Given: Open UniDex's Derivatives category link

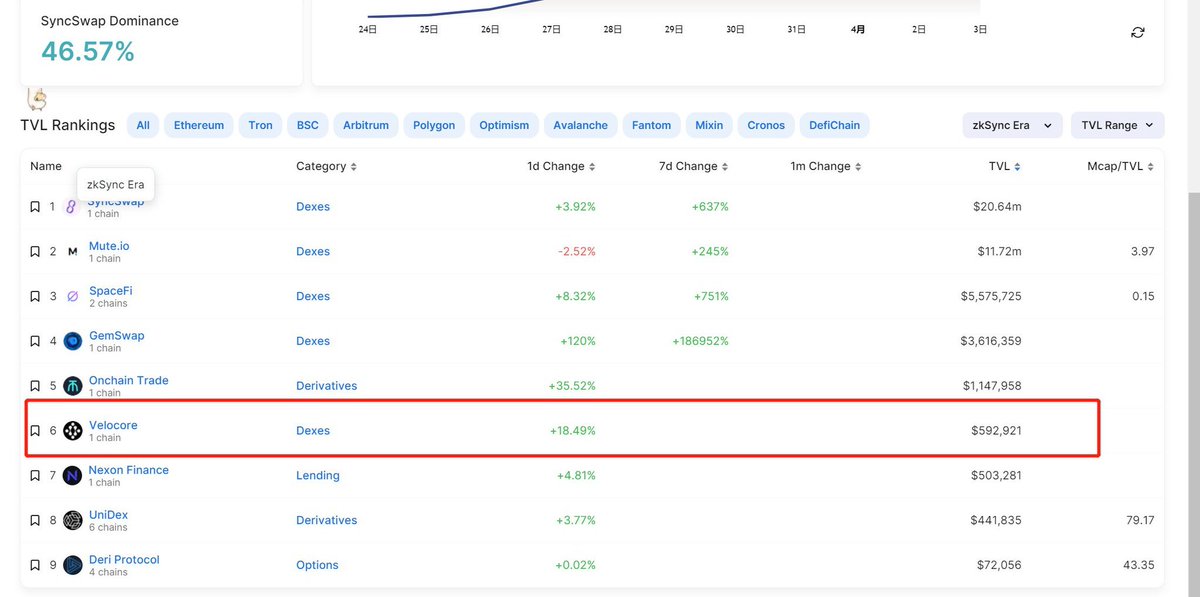Looking at the screenshot, I should (x=326, y=520).
